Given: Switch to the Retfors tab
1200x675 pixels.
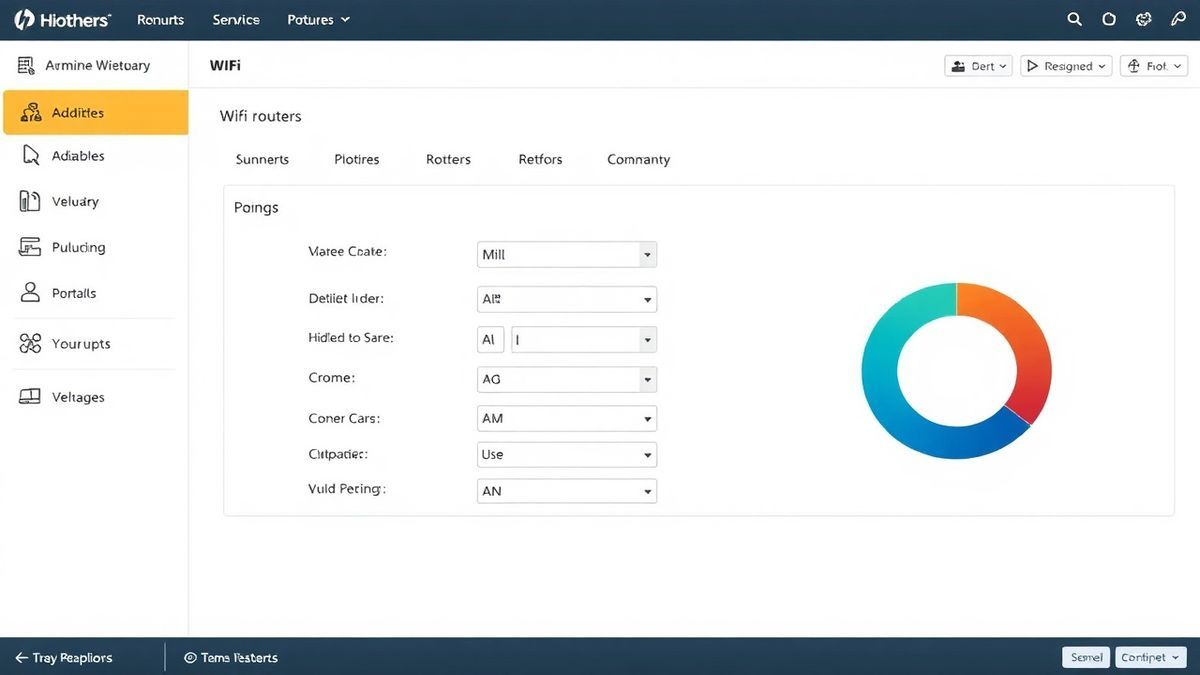Looking at the screenshot, I should [x=540, y=159].
